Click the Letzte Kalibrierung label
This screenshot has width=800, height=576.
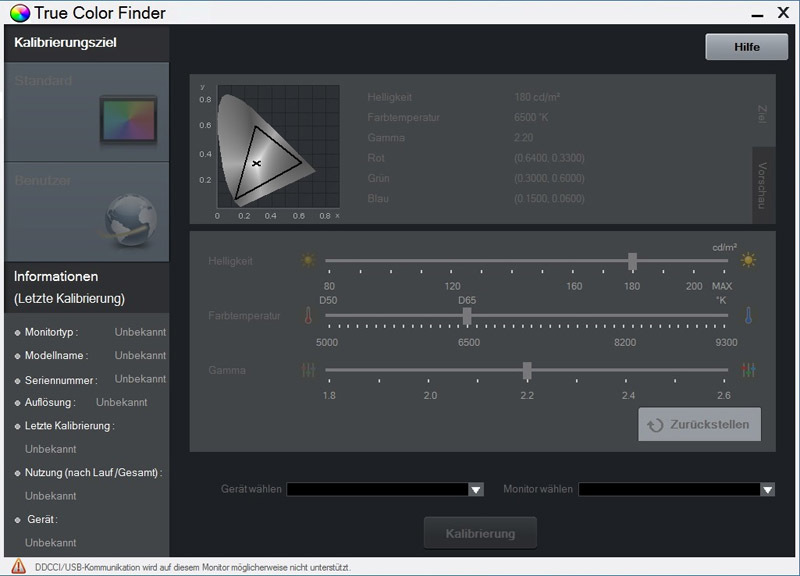69,425
